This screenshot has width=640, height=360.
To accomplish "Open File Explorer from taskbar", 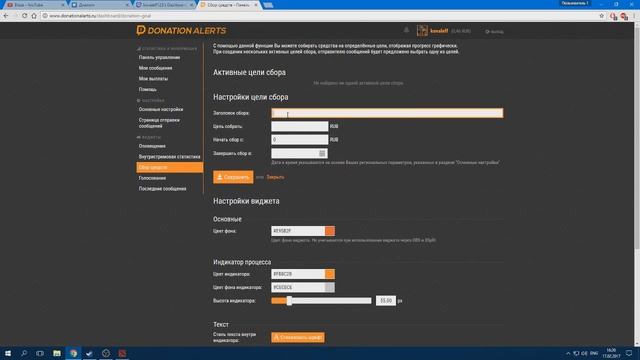I will (x=57, y=353).
